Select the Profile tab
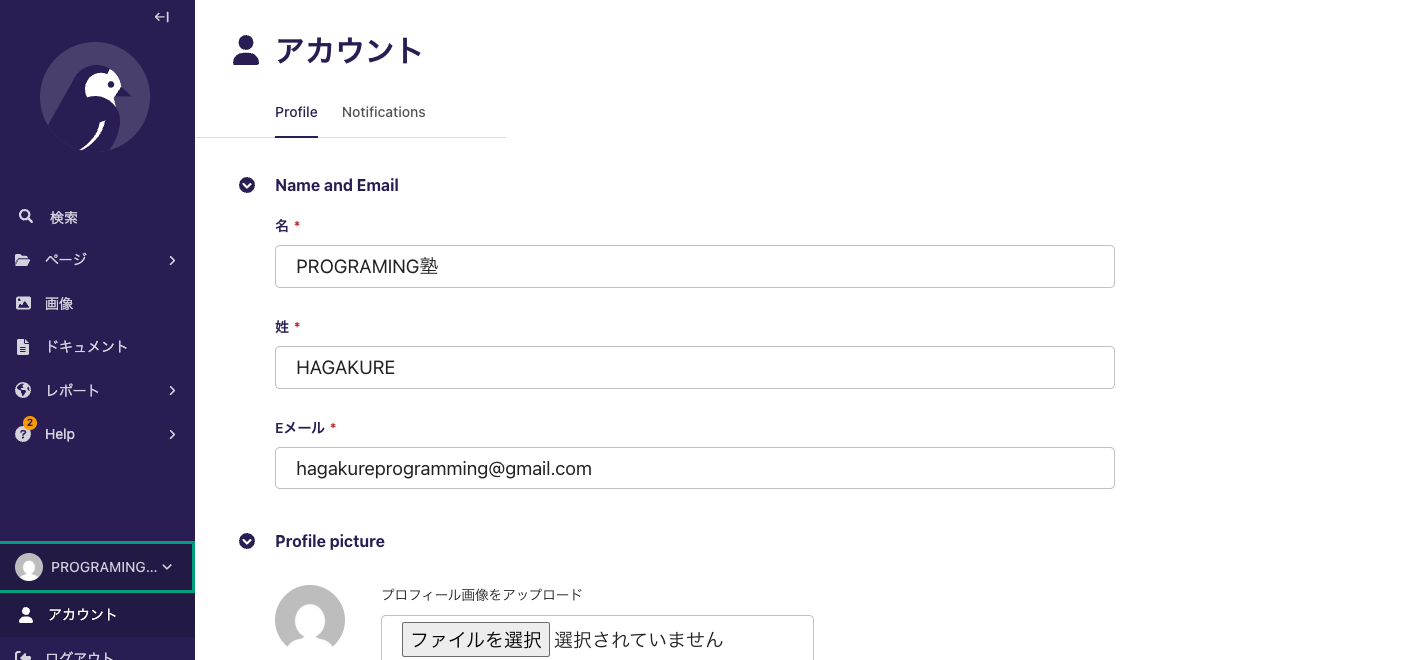Screen dimensions: 1411x660 coord(296,112)
